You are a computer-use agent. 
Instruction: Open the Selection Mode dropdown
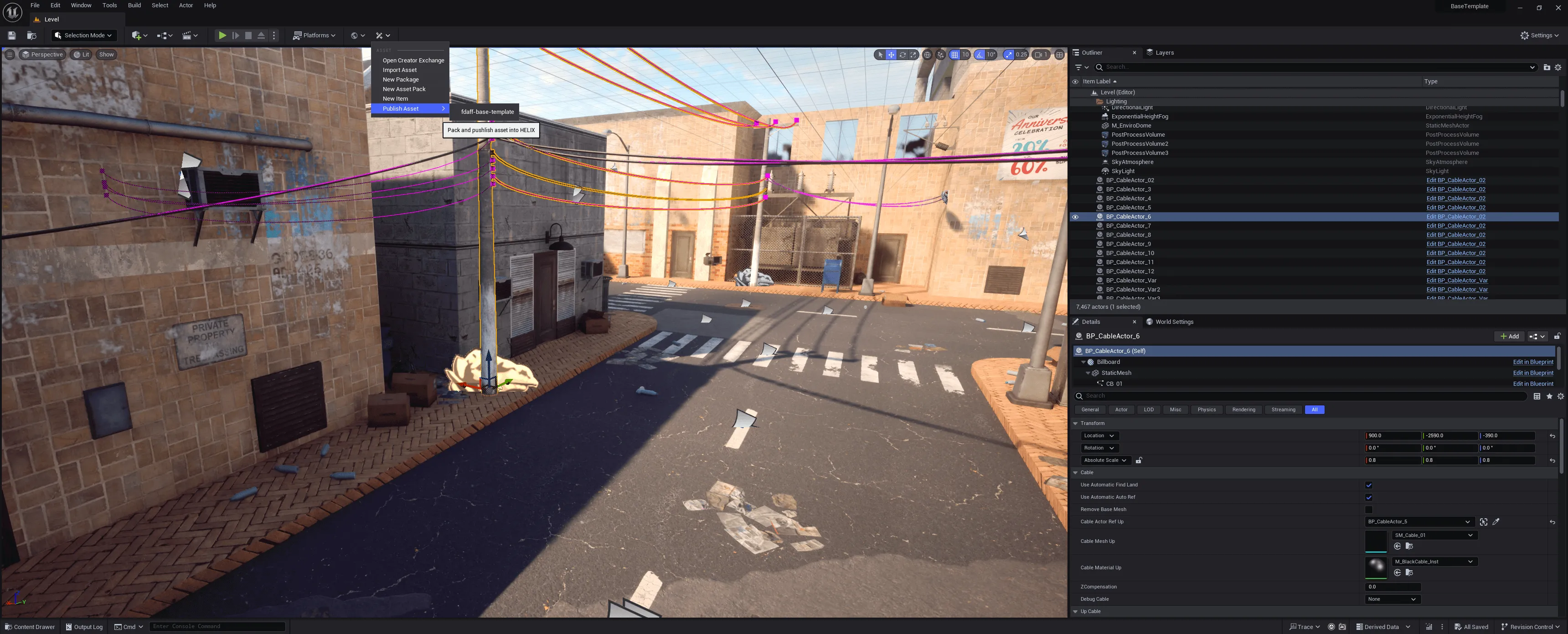(83, 35)
